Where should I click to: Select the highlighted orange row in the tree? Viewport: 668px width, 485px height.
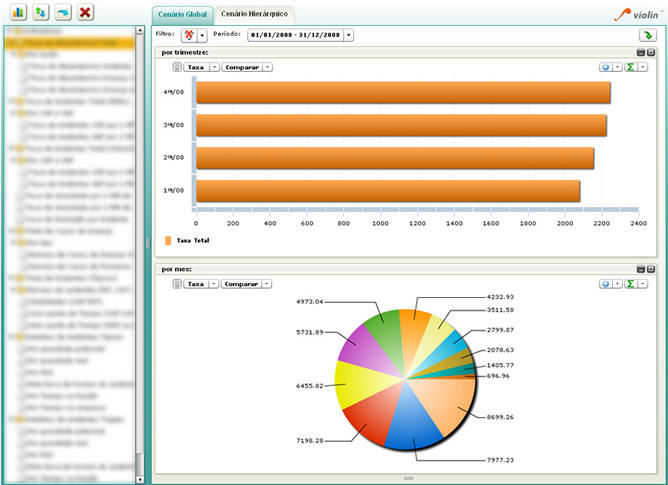pyautogui.click(x=69, y=43)
